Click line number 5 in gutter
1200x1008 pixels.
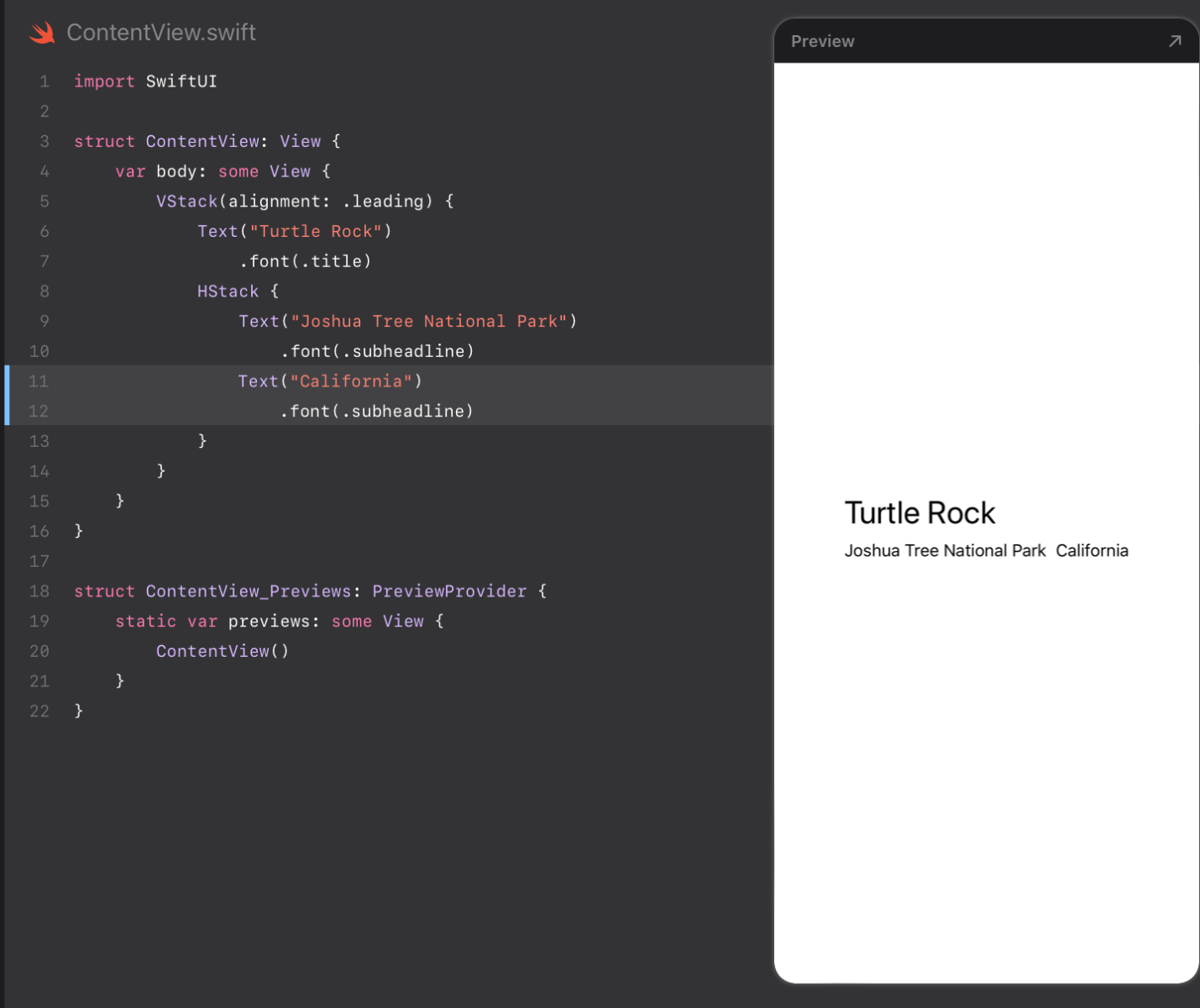tap(45, 202)
